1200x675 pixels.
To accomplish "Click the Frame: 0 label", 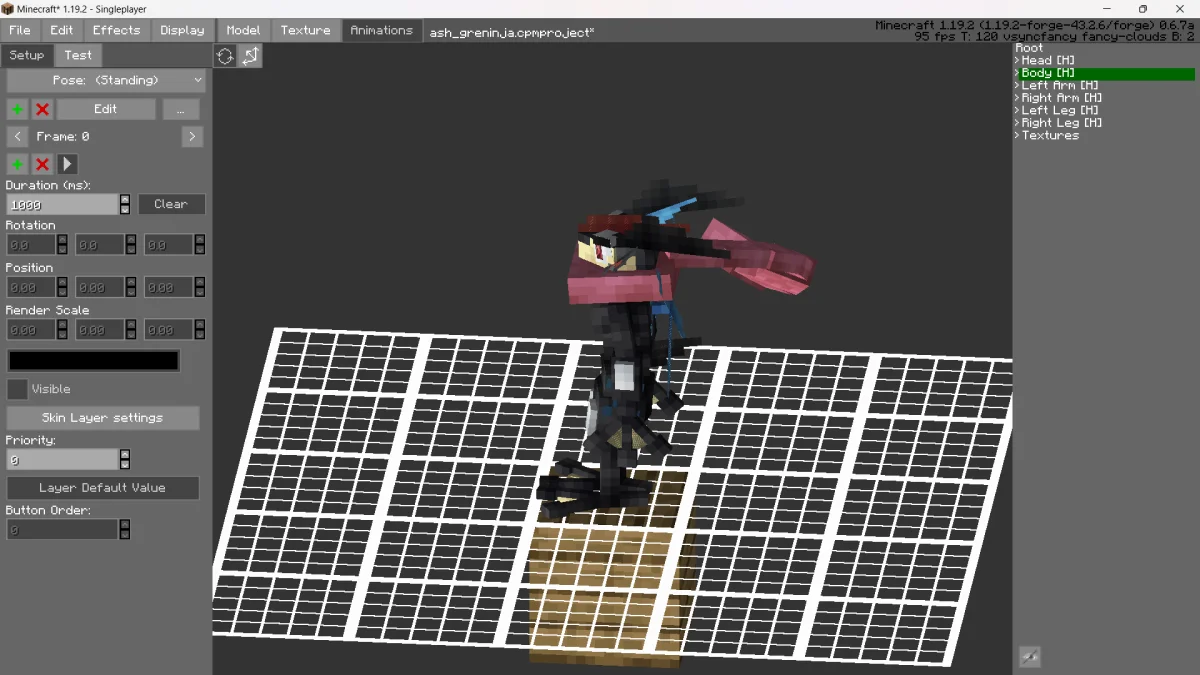I will click(63, 136).
